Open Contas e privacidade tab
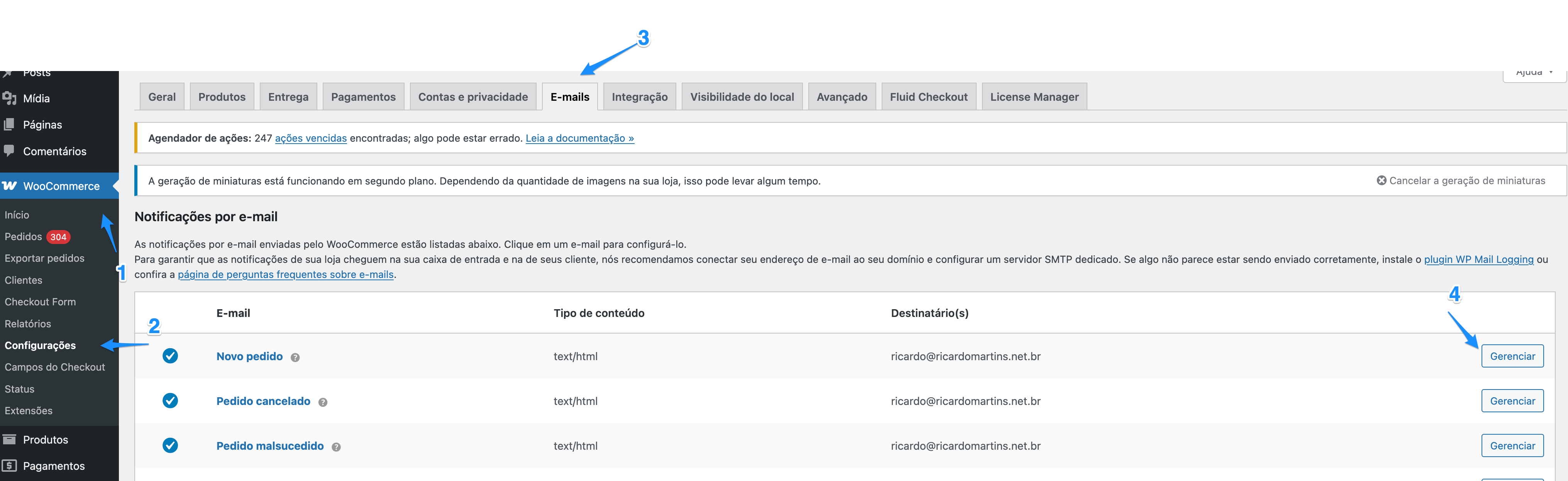 [x=473, y=96]
